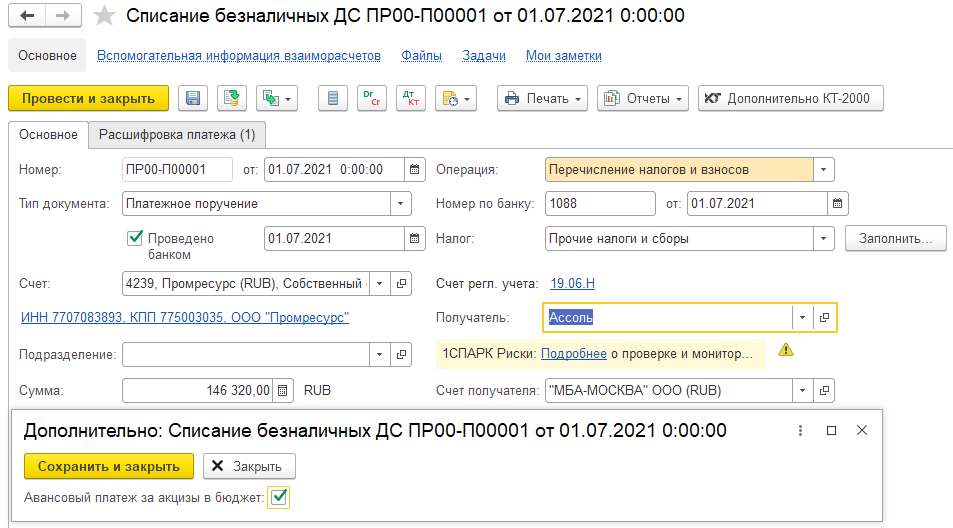This screenshot has width=953, height=528.
Task: Open calendar for document date field
Action: tap(415, 169)
